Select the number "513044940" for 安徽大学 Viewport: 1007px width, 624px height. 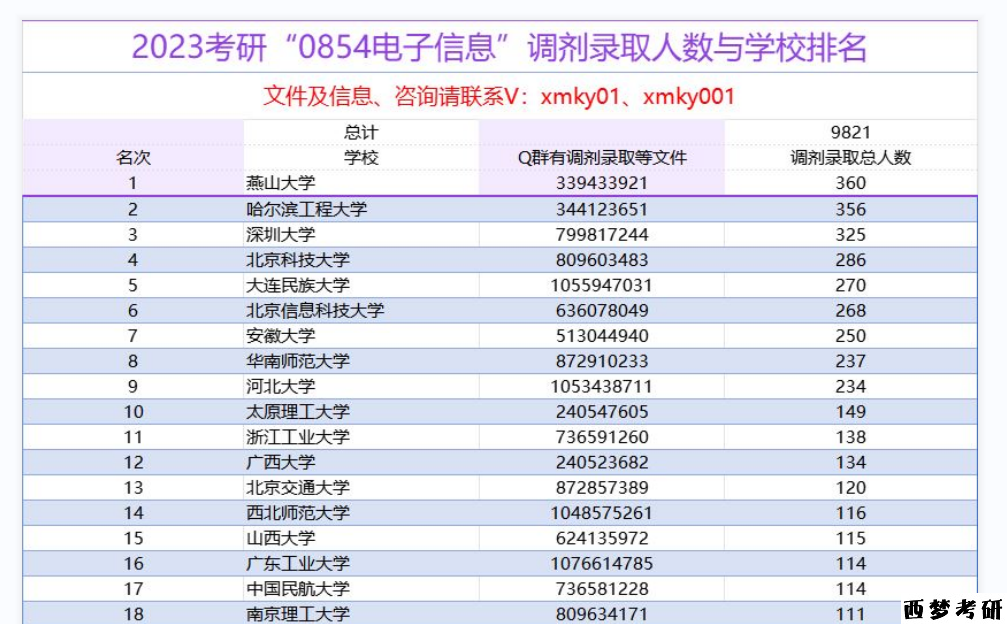click(602, 336)
